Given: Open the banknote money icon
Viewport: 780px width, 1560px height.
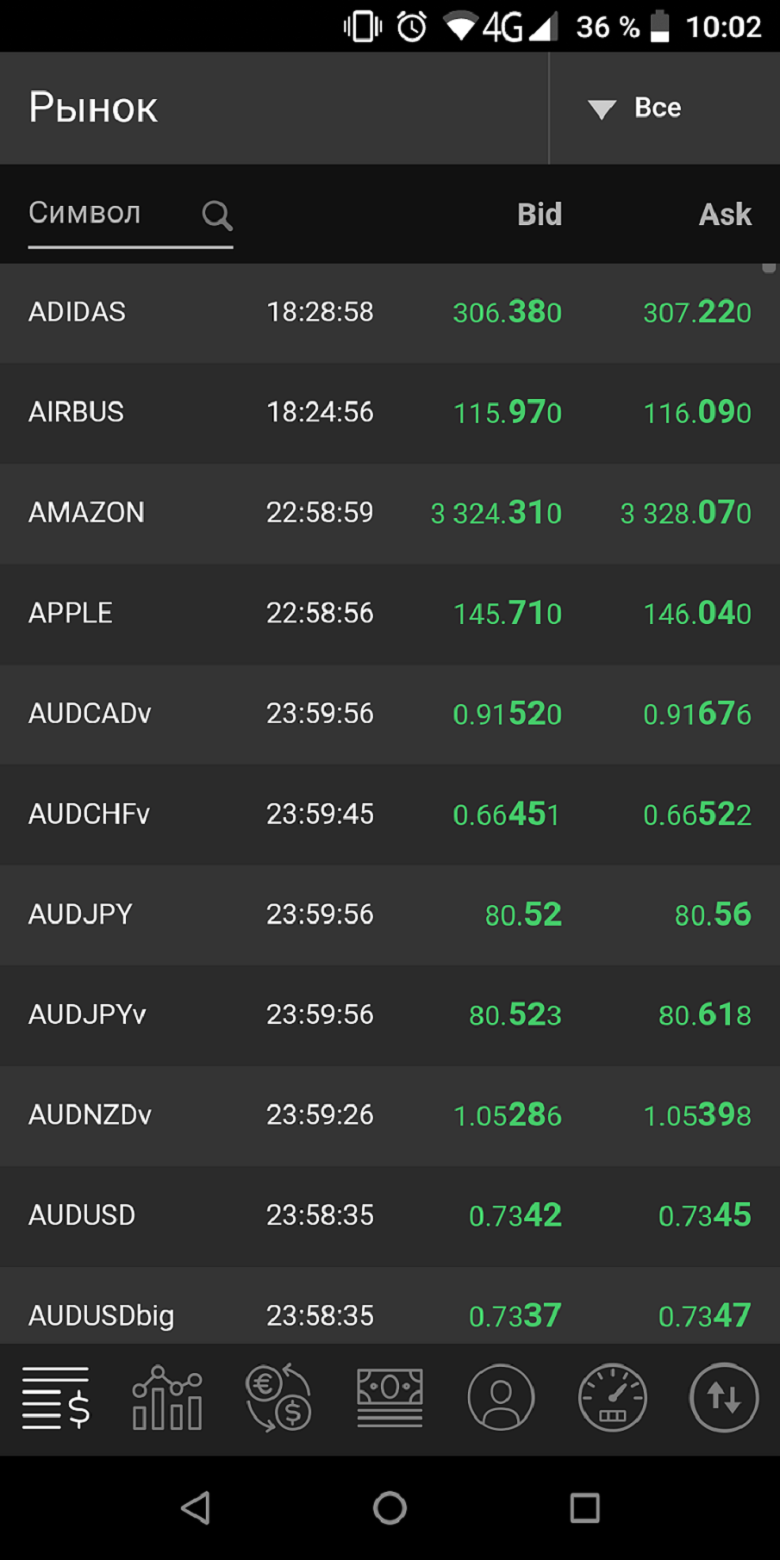Looking at the screenshot, I should (x=390, y=1397).
